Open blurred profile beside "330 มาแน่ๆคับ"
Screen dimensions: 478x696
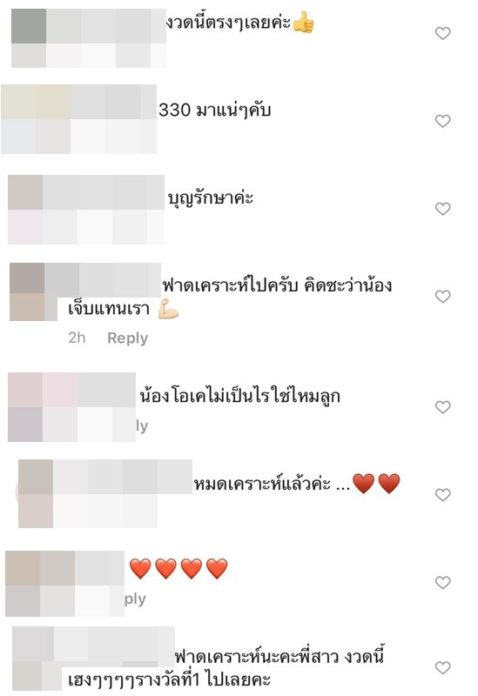(x=79, y=119)
